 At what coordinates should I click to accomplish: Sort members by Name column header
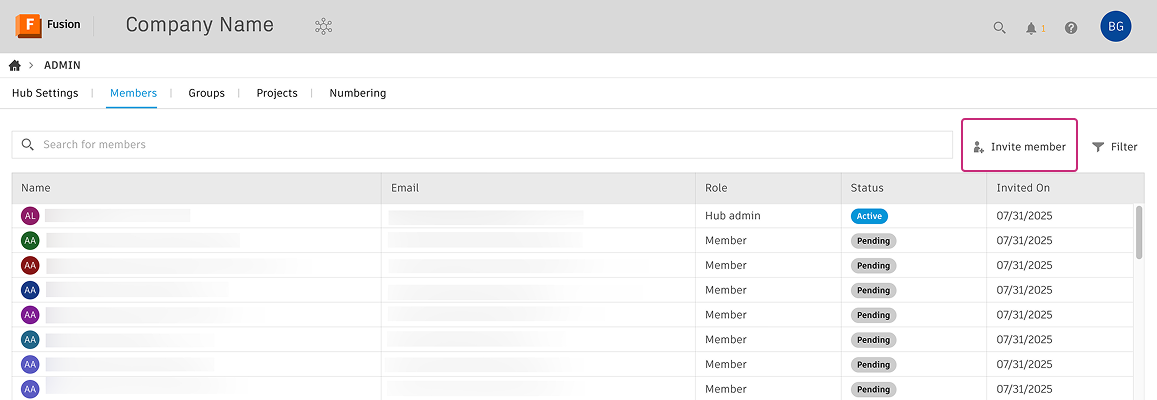pos(36,188)
